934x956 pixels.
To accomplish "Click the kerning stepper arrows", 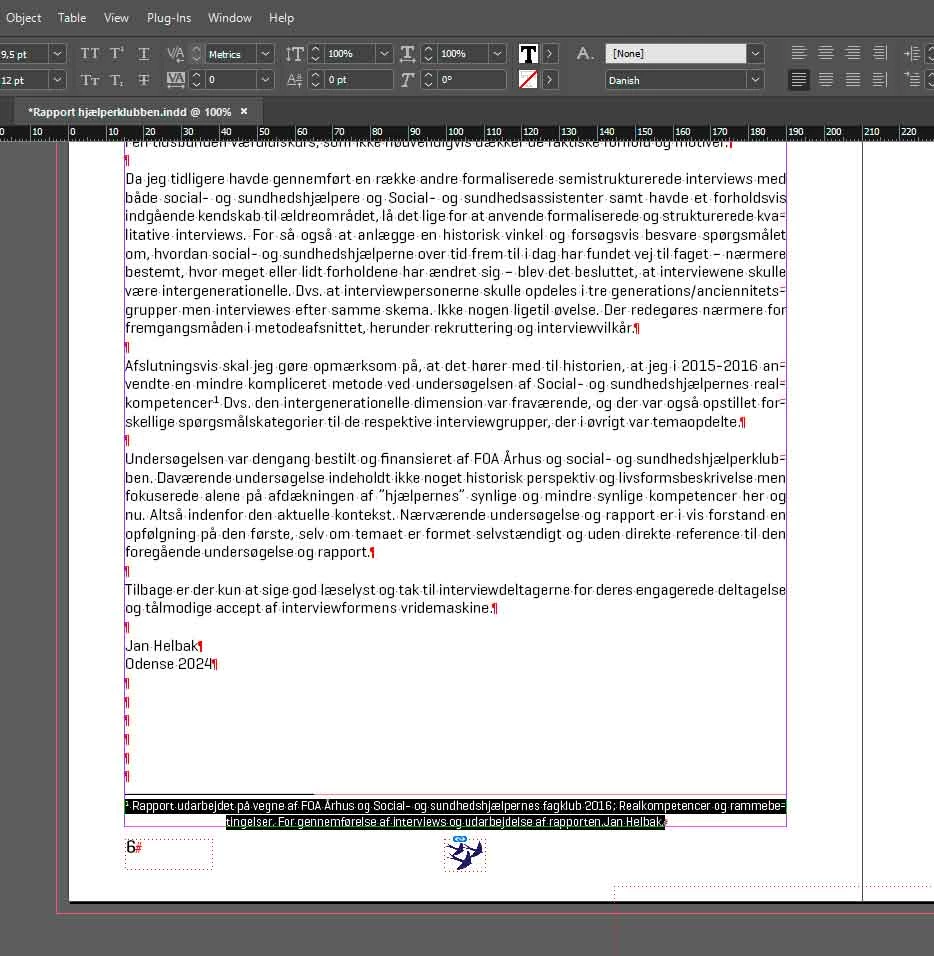I will [196, 54].
